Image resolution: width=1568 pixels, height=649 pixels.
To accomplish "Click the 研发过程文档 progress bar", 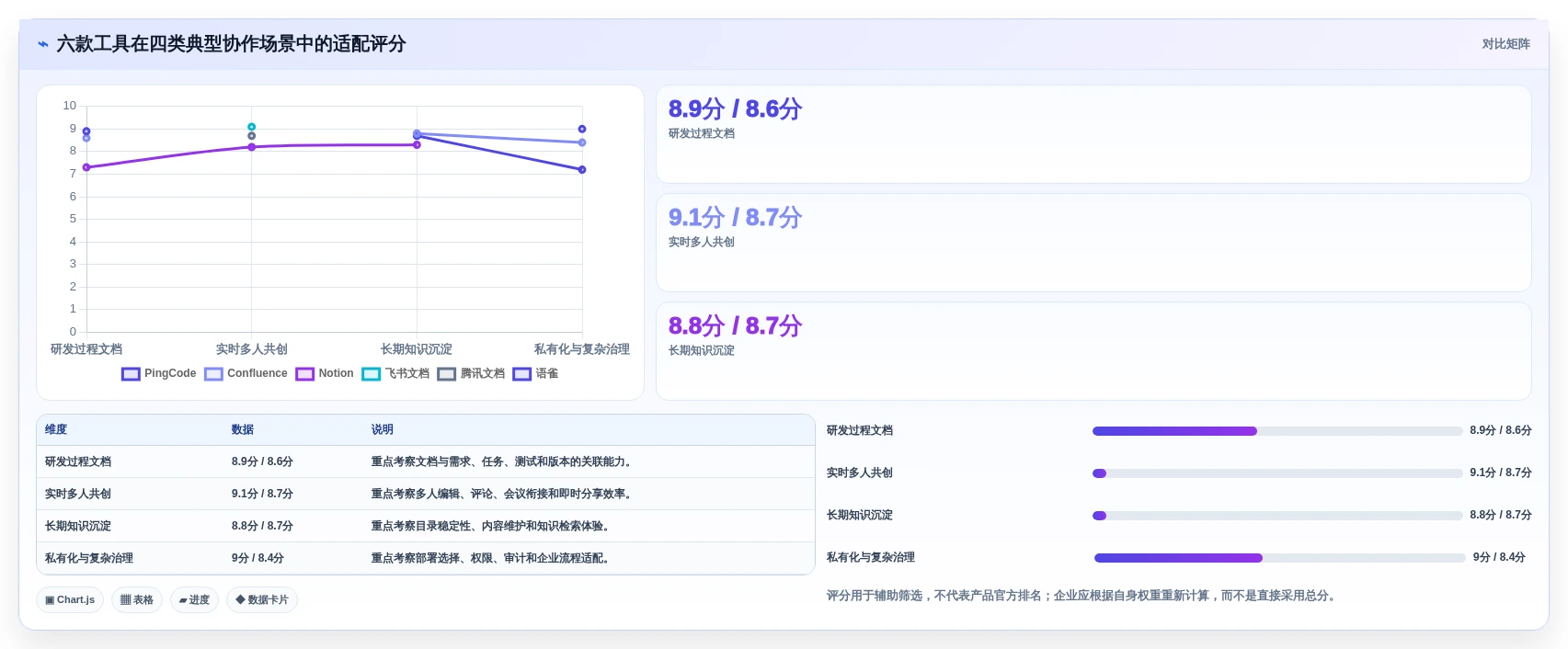I will coord(1277,431).
